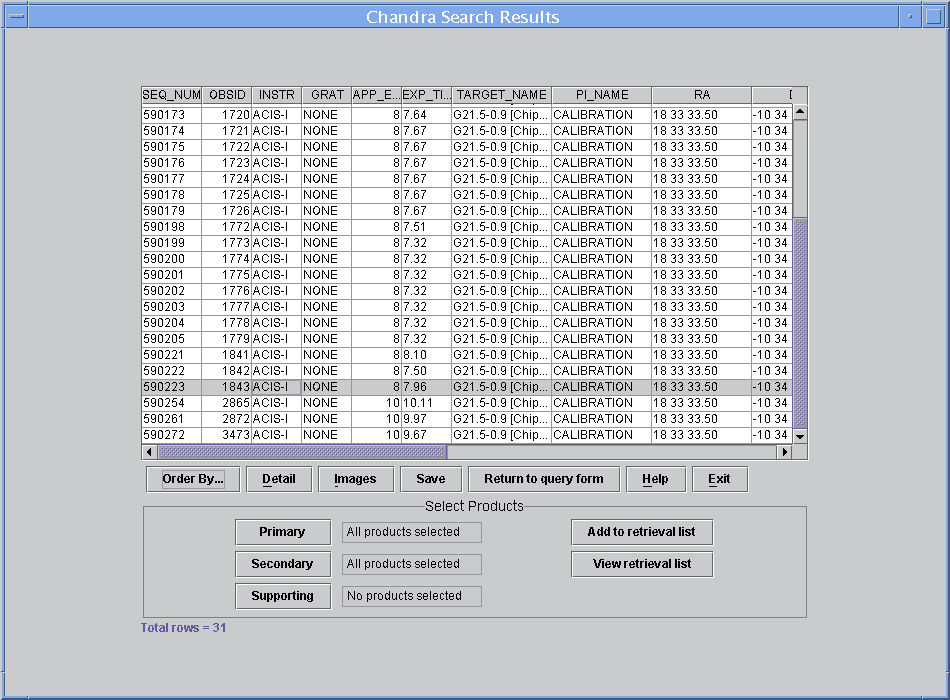Click exposure time cell 7.51
This screenshot has height=700, width=950.
pyautogui.click(x=427, y=227)
